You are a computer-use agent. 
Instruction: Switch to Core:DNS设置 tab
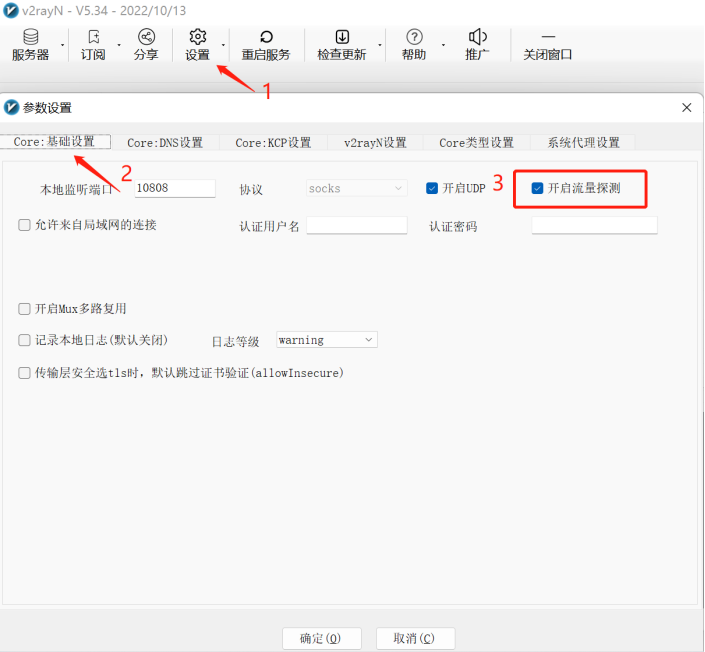[165, 143]
